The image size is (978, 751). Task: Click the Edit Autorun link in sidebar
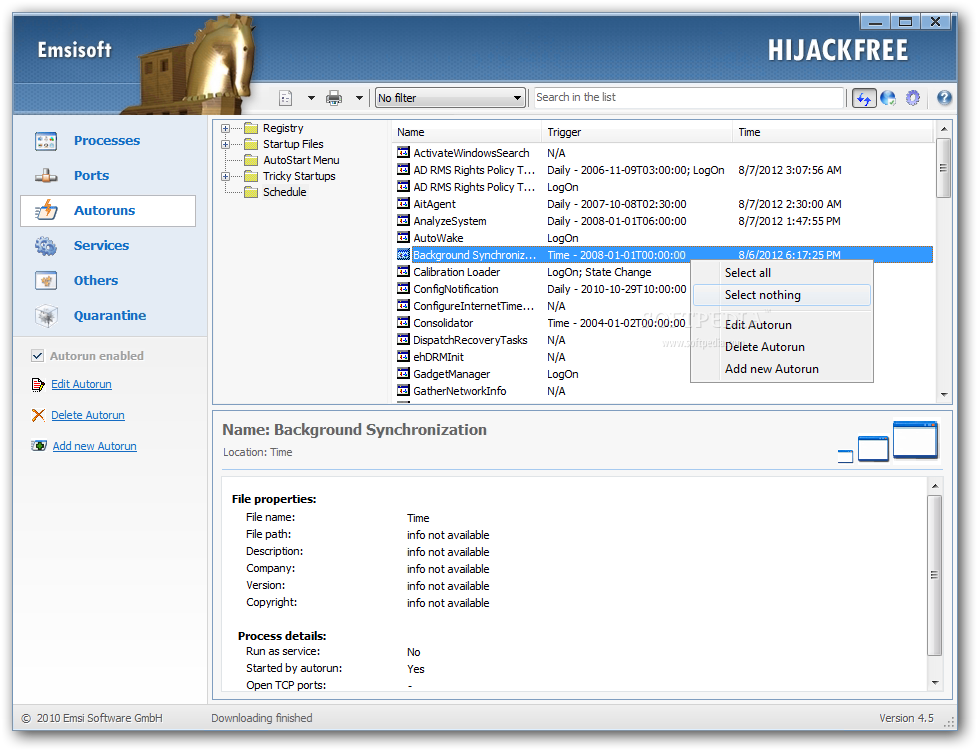click(81, 384)
